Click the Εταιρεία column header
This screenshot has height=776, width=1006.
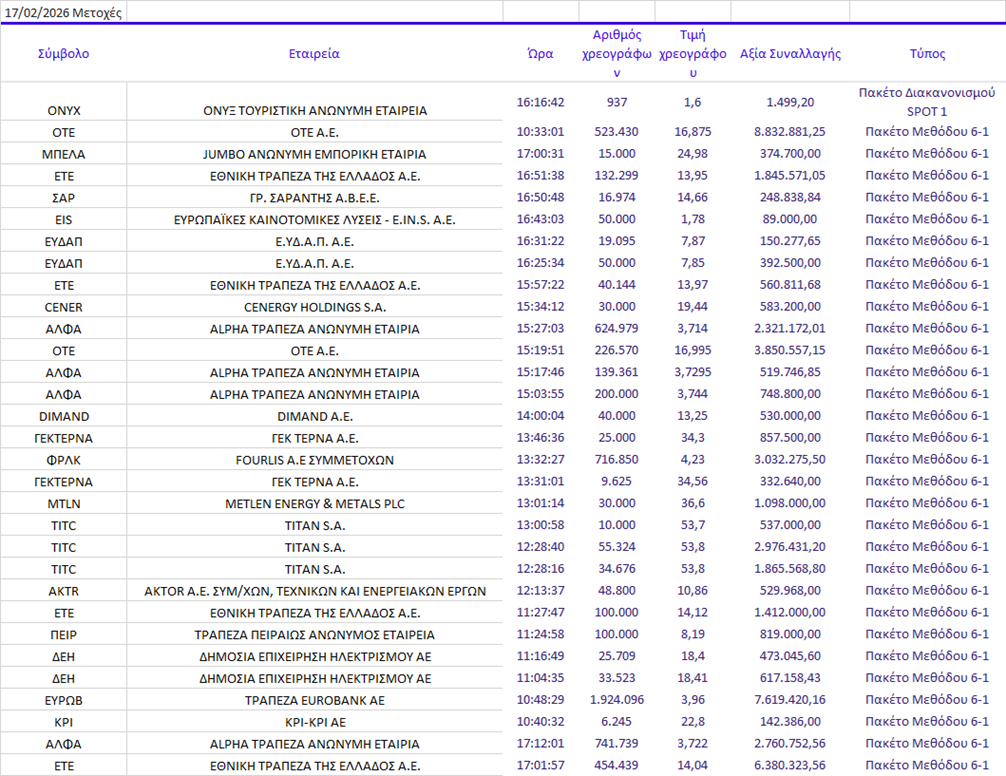pos(314,54)
